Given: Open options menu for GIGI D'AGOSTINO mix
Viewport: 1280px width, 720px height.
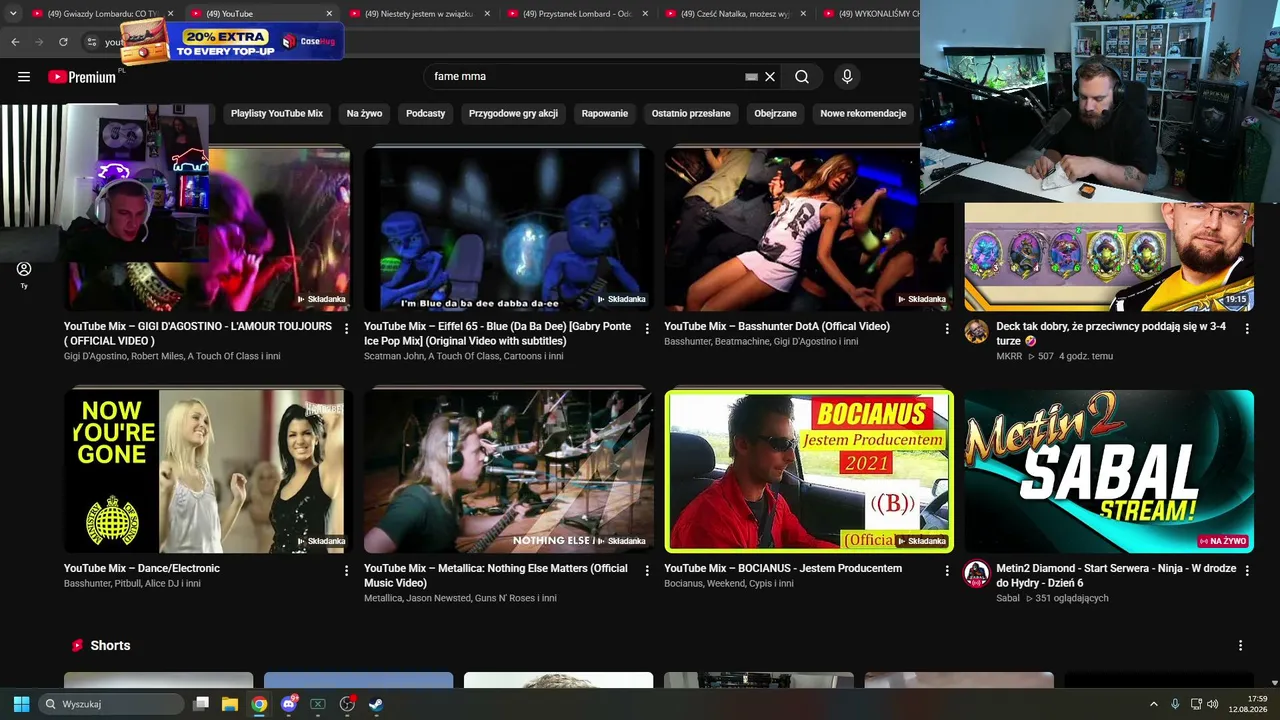Looking at the screenshot, I should pyautogui.click(x=347, y=328).
